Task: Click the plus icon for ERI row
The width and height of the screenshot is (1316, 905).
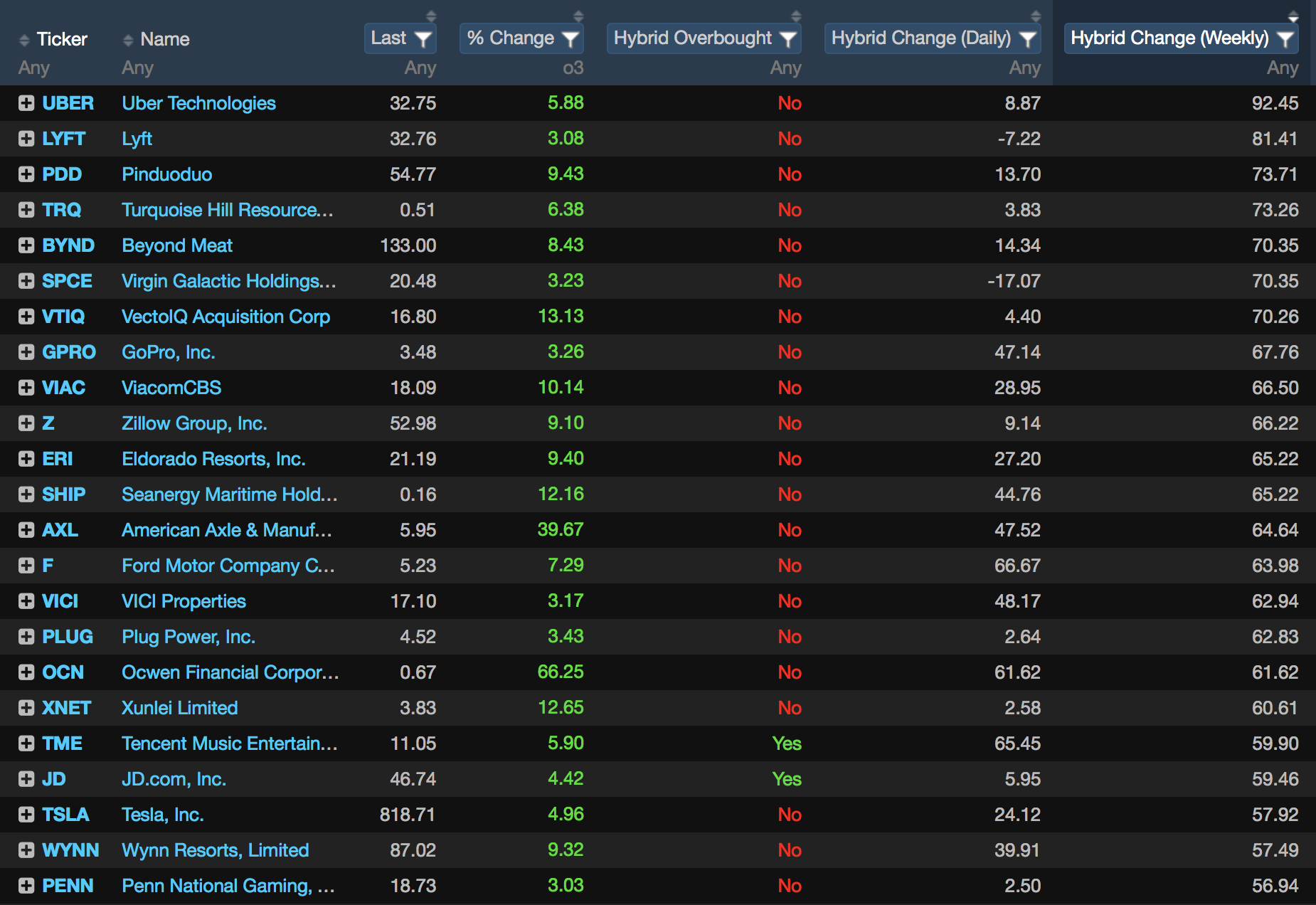Action: (x=26, y=459)
